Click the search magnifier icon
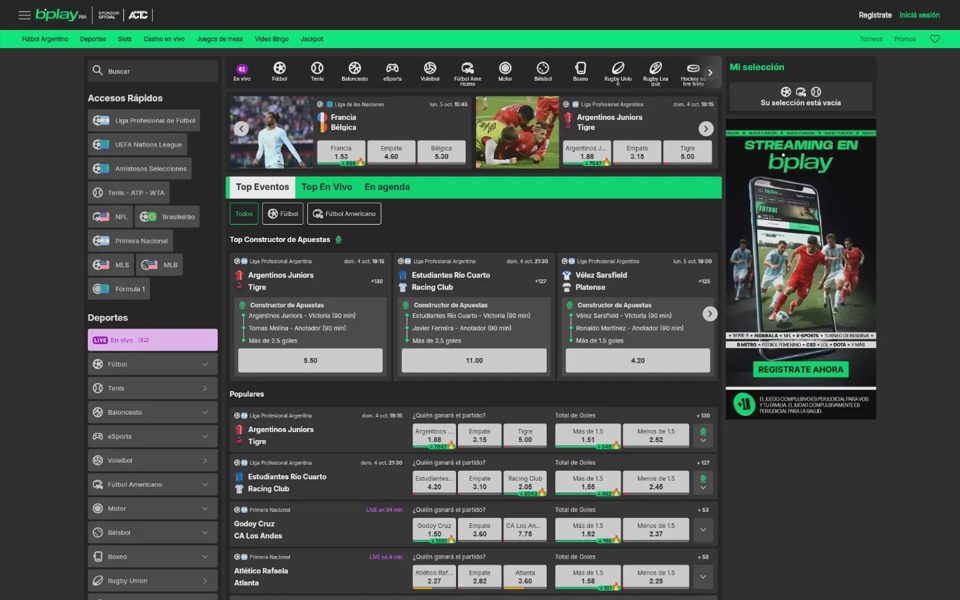This screenshot has height=600, width=960. pos(97,71)
